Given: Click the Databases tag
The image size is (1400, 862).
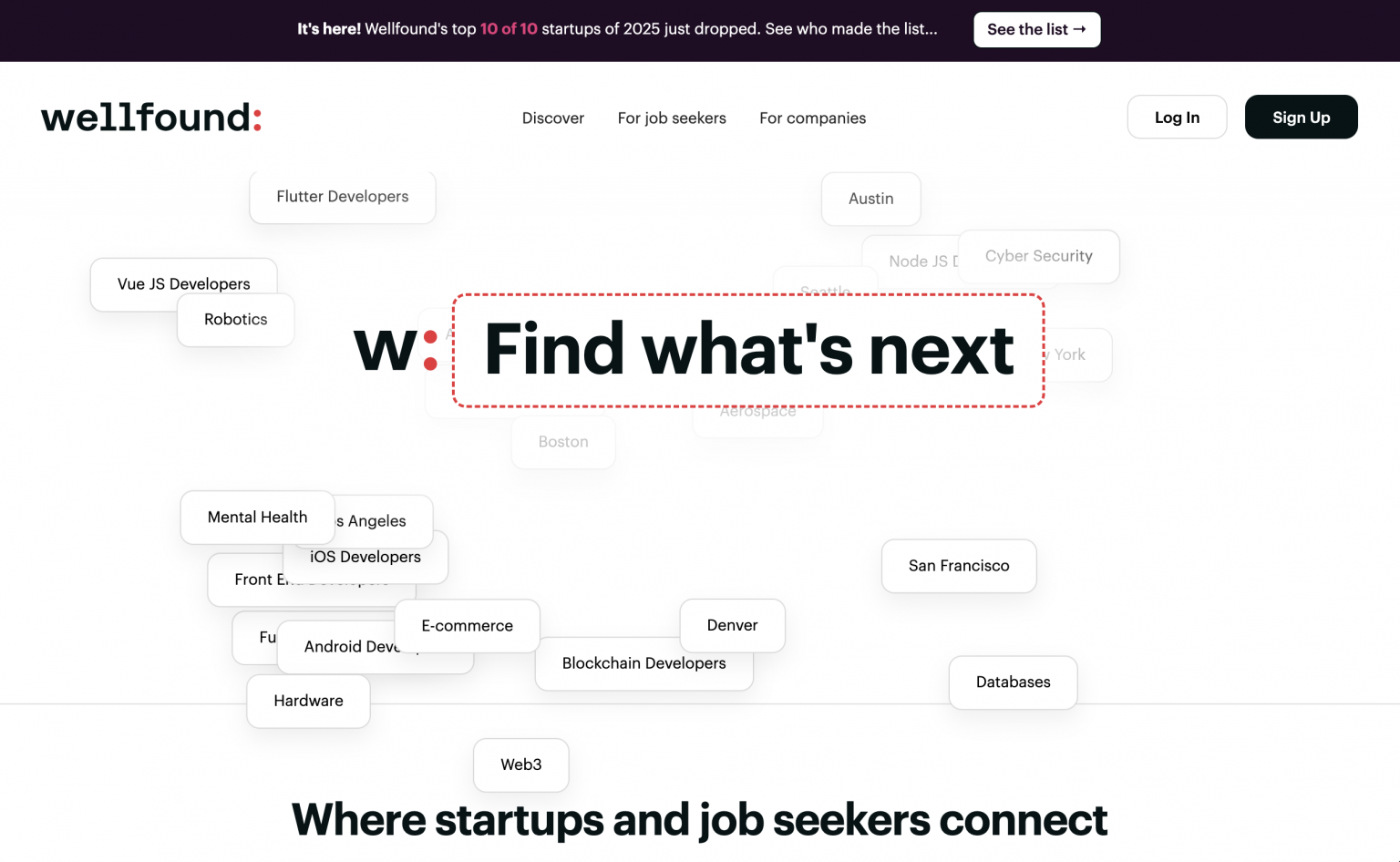Looking at the screenshot, I should pos(1013,682).
